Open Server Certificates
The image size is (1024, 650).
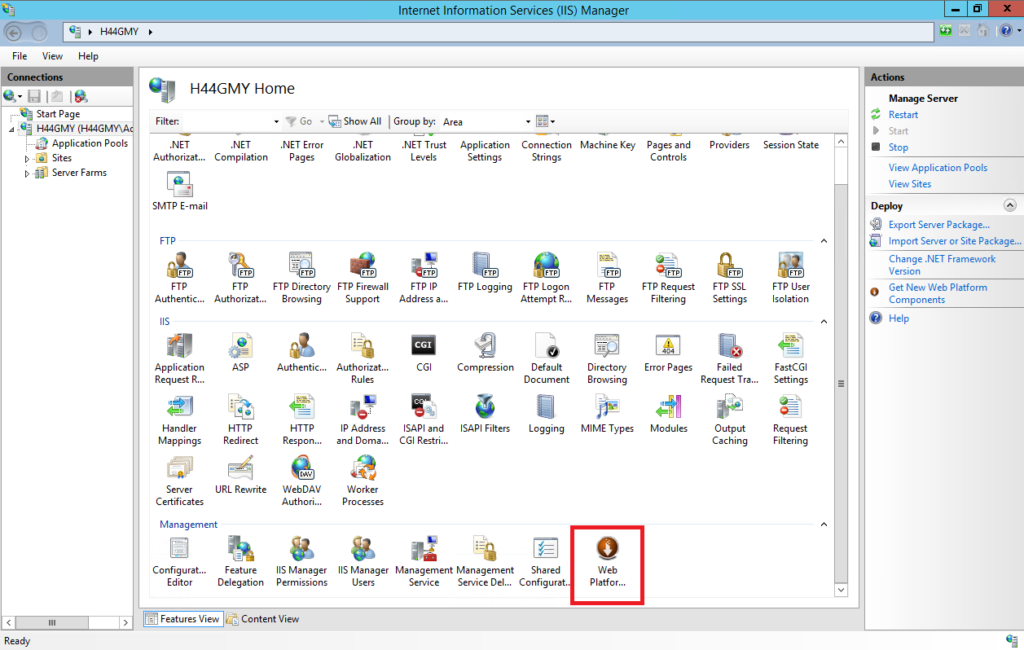click(179, 474)
